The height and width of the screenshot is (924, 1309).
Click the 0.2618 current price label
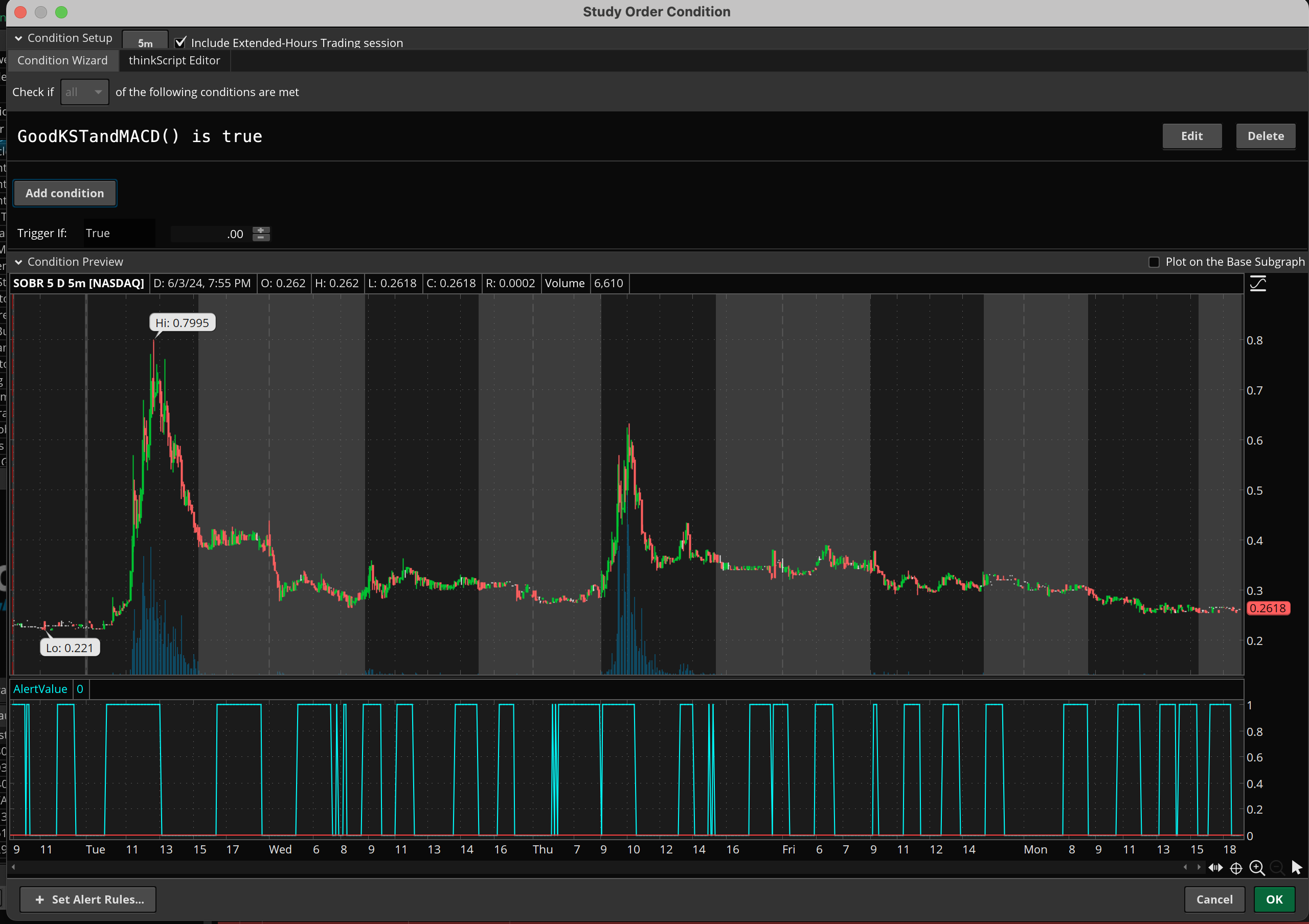tap(1268, 608)
